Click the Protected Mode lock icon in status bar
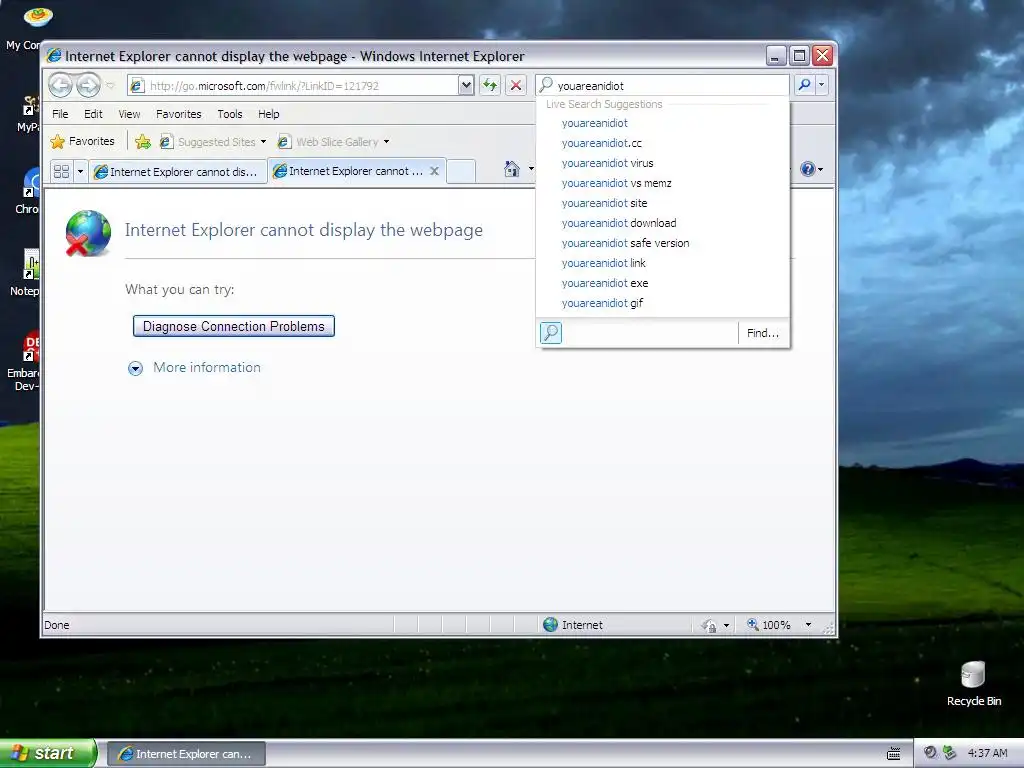Image resolution: width=1024 pixels, height=768 pixels. tap(709, 626)
